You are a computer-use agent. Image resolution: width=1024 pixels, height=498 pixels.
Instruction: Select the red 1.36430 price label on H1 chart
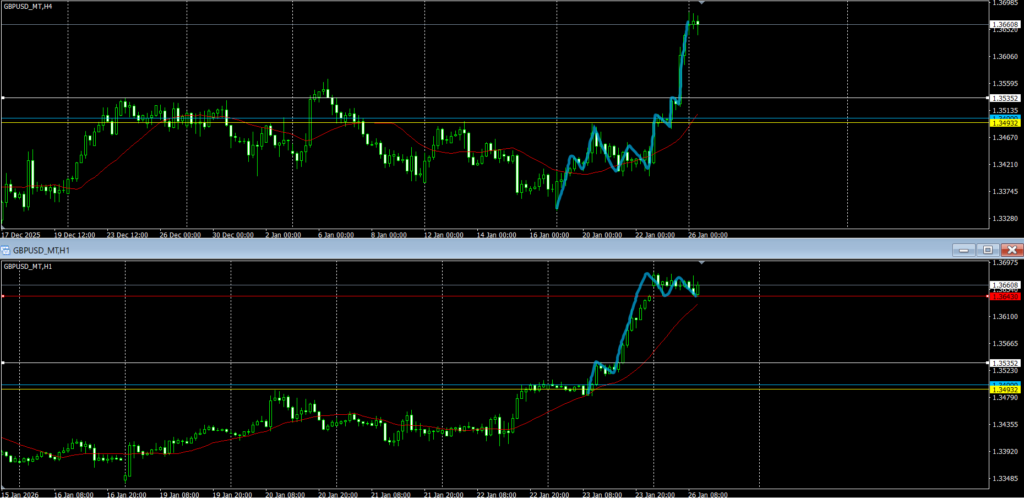coord(1005,296)
